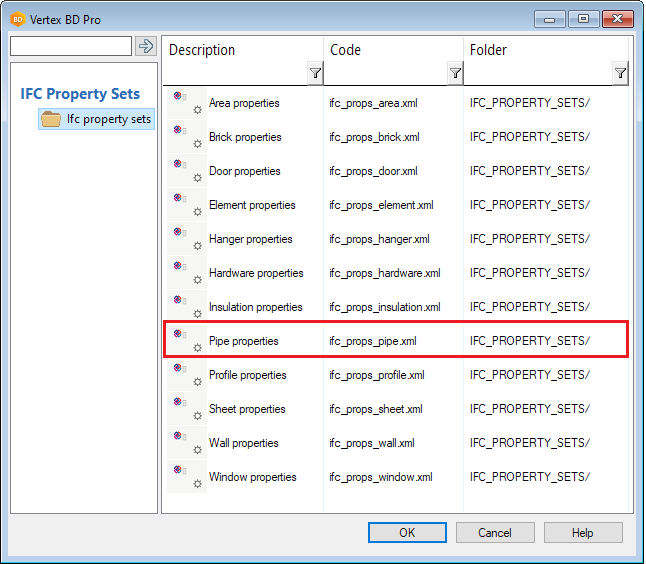Select the Window properties description
The height and width of the screenshot is (564, 646).
pyautogui.click(x=253, y=477)
